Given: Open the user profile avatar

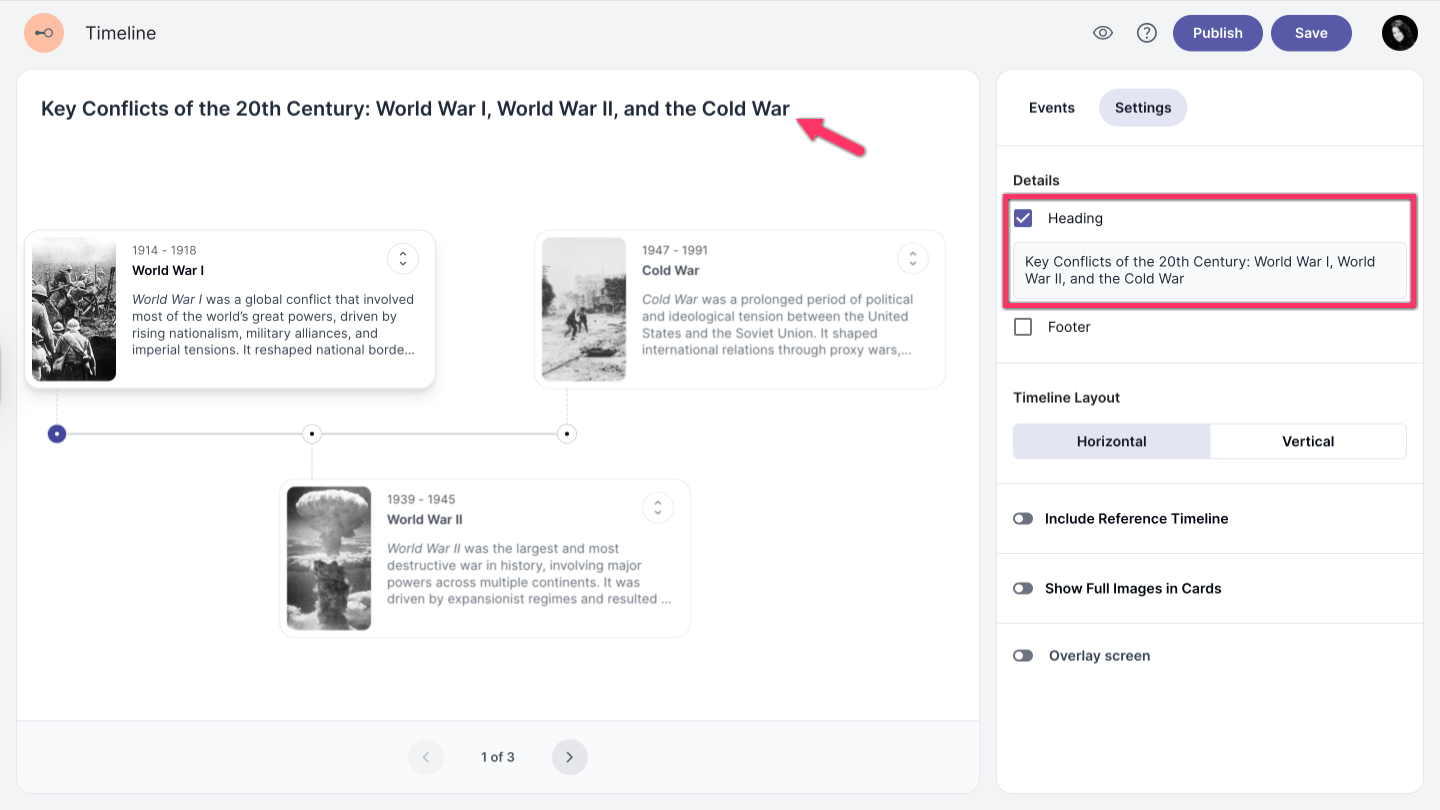Looking at the screenshot, I should pyautogui.click(x=1399, y=33).
